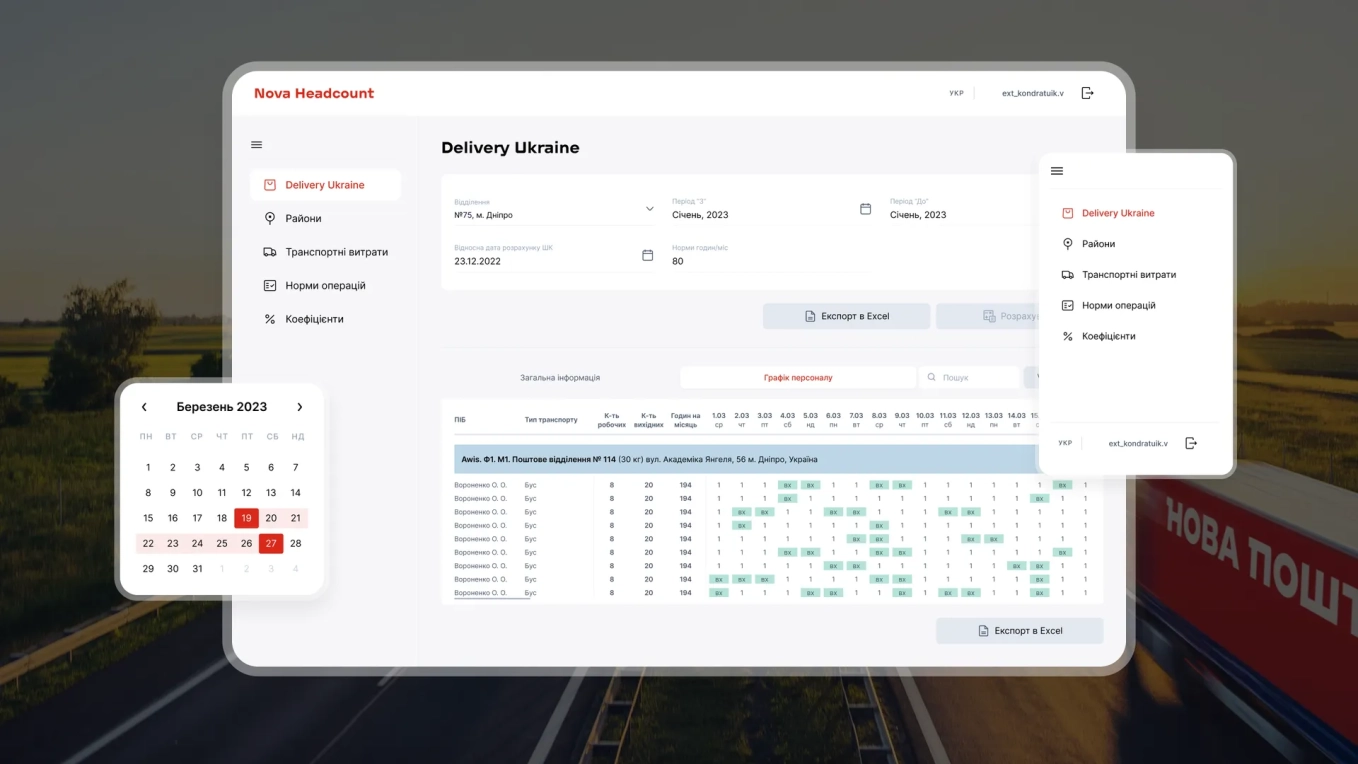This screenshot has height=764, width=1358.
Task: Click the search magnifier icon in Пошук
Action: [932, 378]
